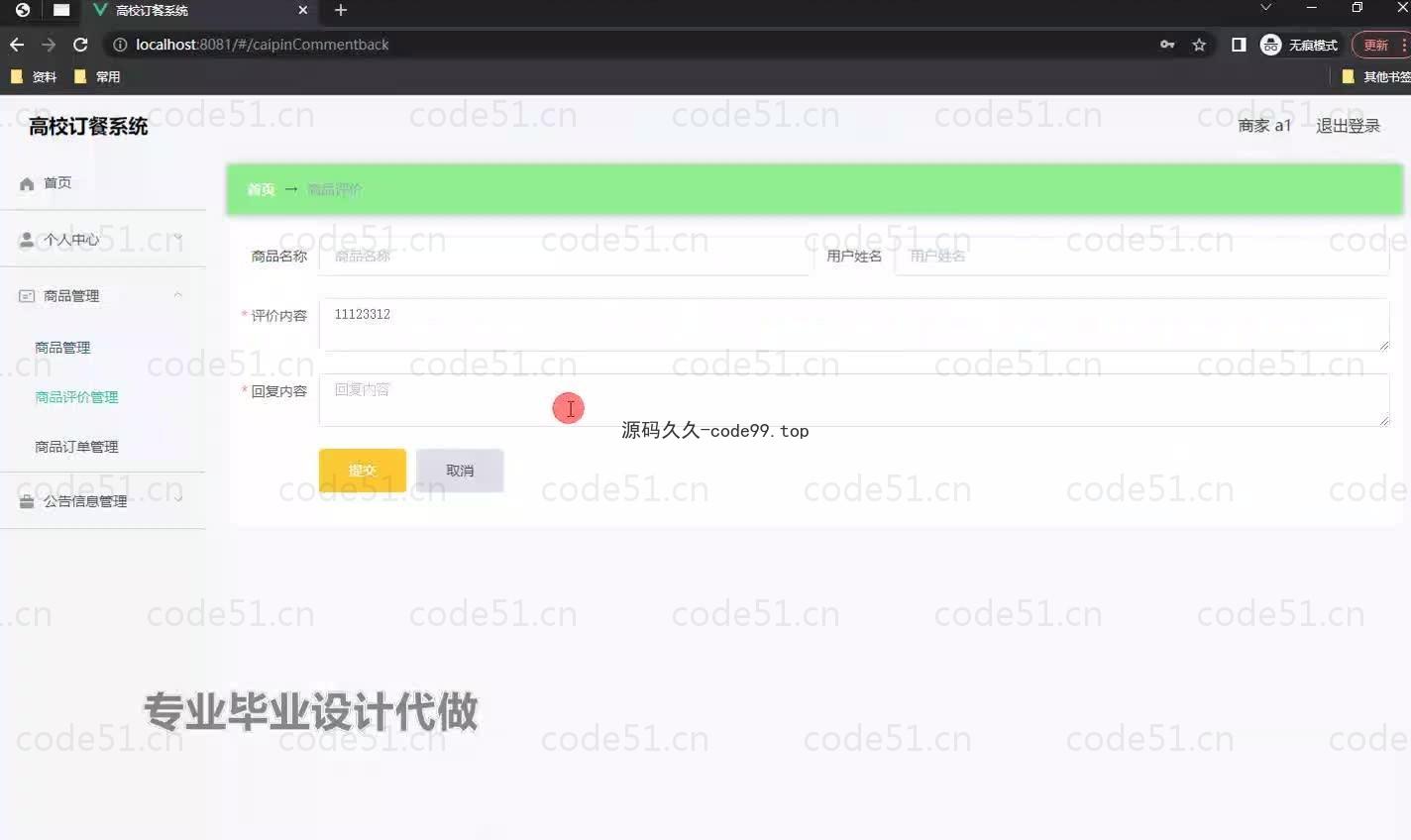The height and width of the screenshot is (840, 1411).
Task: Click the 公告信息管理 section icon
Action: pos(27,501)
